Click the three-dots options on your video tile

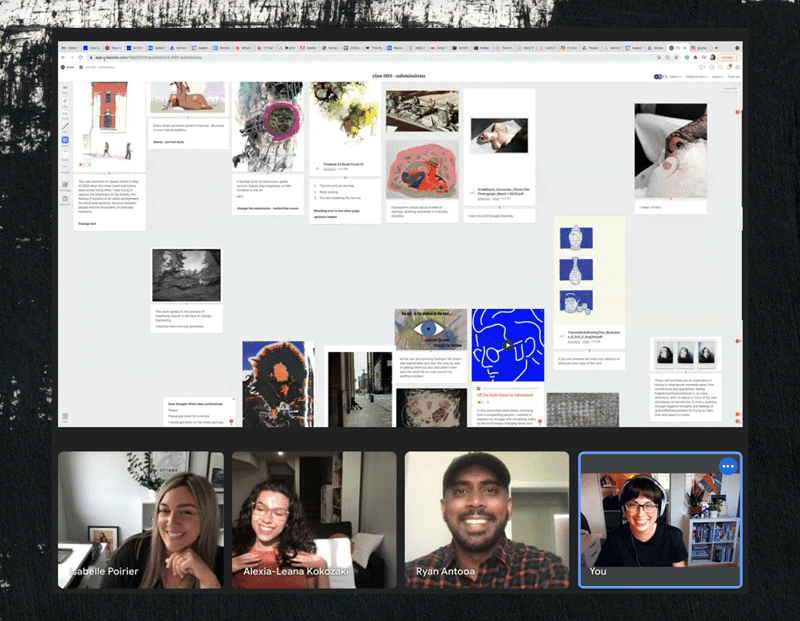click(x=727, y=467)
